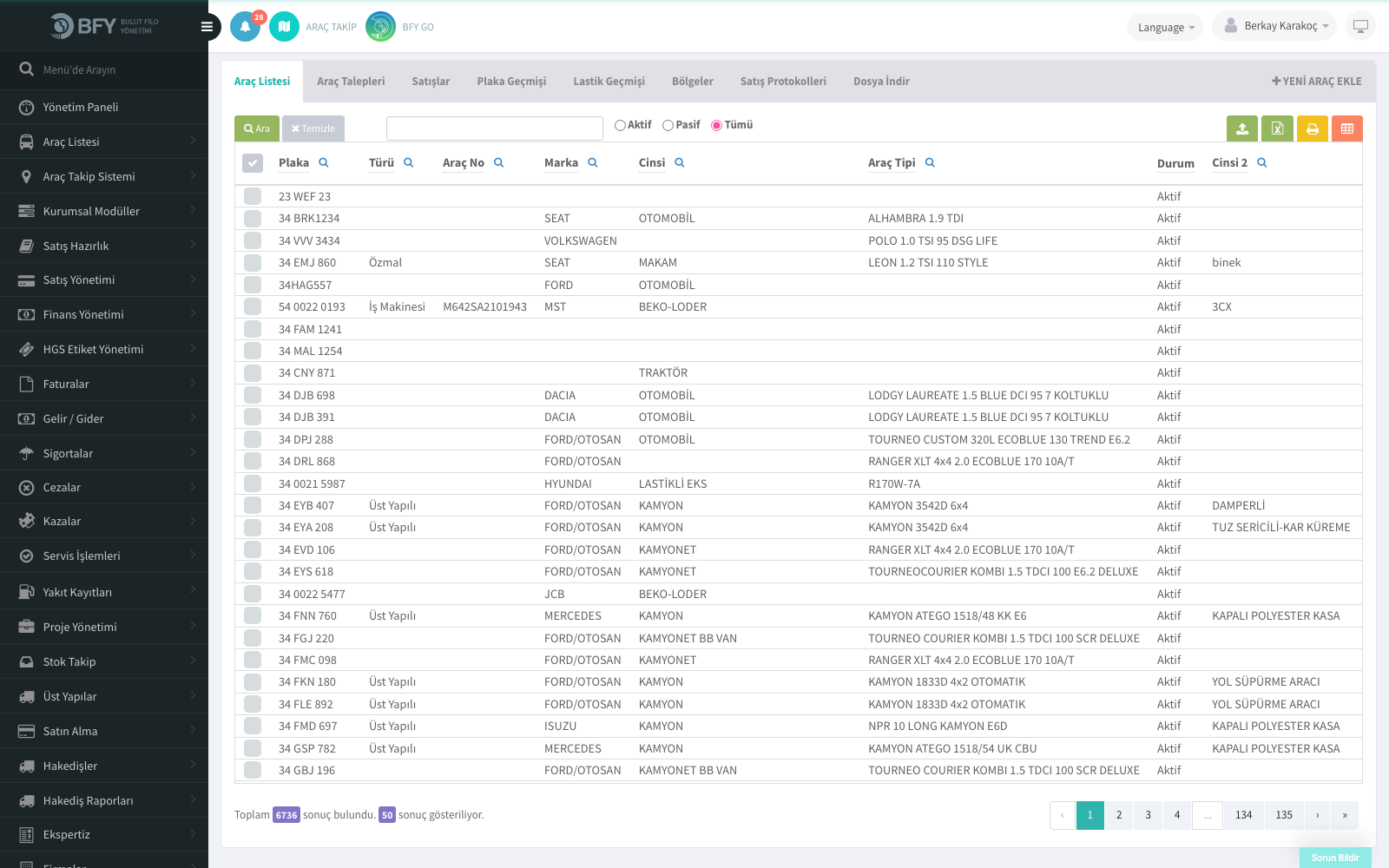Open the orange table columns icon
1389x868 pixels.
pyautogui.click(x=1347, y=128)
